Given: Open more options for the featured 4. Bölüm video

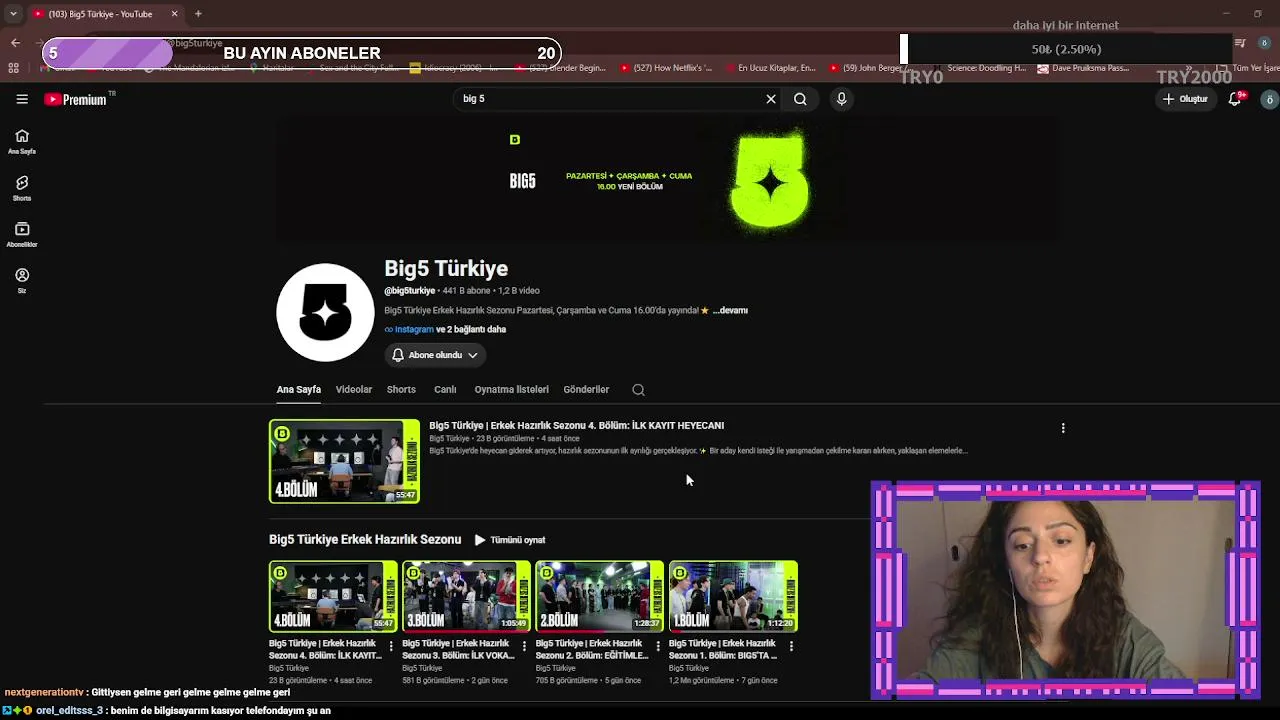Looking at the screenshot, I should 1063,428.
